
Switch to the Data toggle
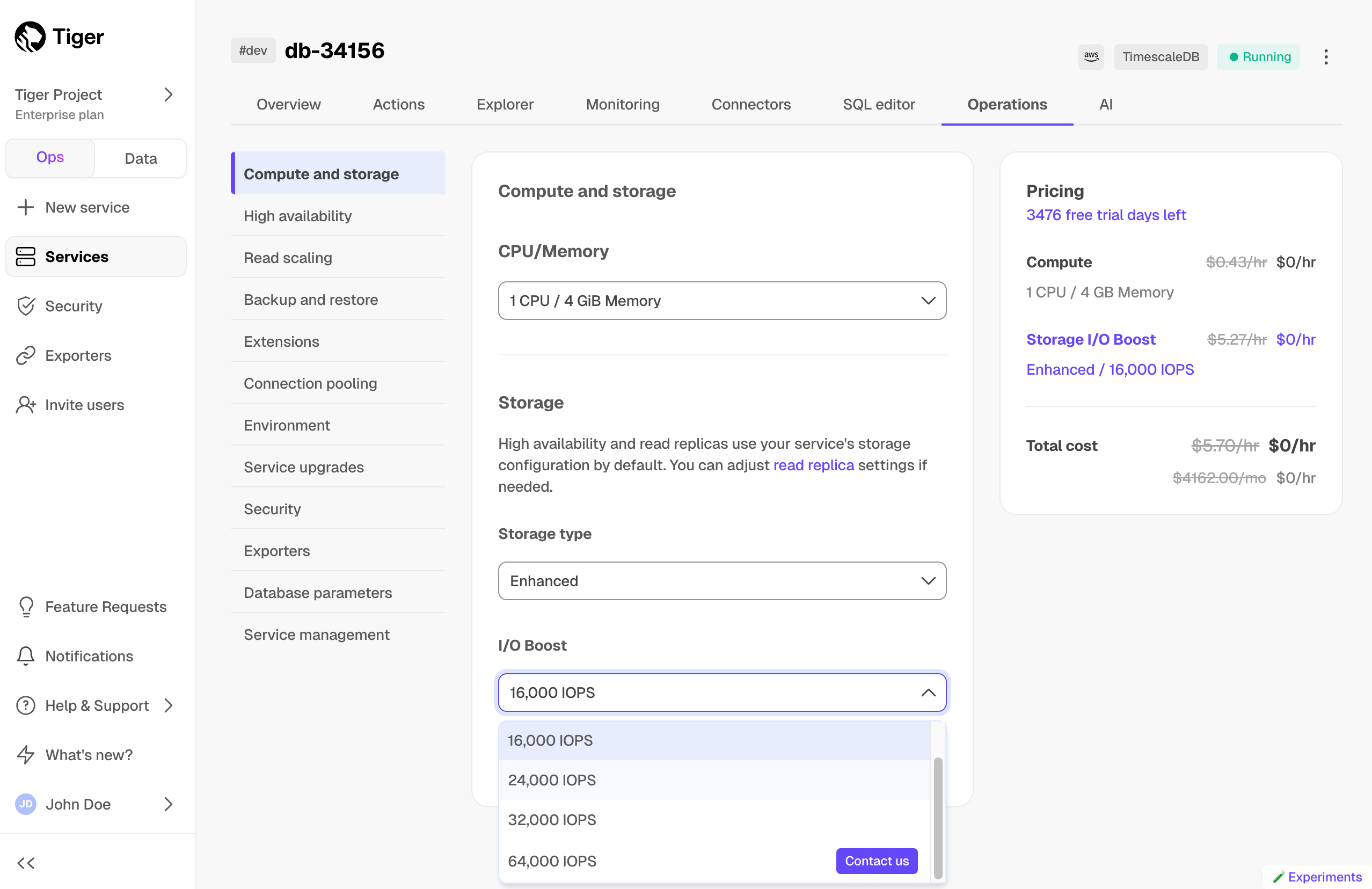(x=141, y=158)
